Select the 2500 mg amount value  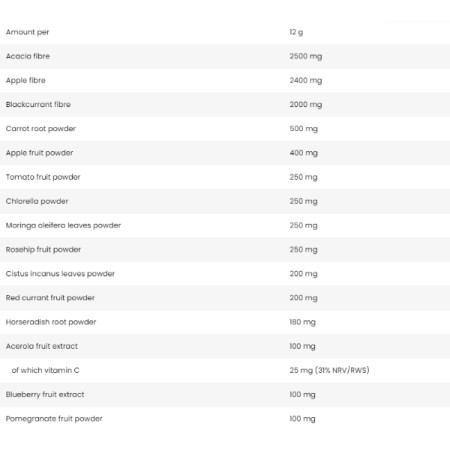(306, 56)
